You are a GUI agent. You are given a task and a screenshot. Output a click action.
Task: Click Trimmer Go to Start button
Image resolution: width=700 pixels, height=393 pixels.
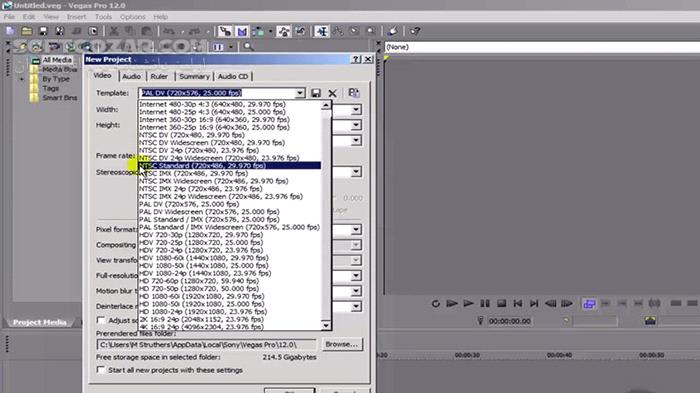[x=517, y=304]
